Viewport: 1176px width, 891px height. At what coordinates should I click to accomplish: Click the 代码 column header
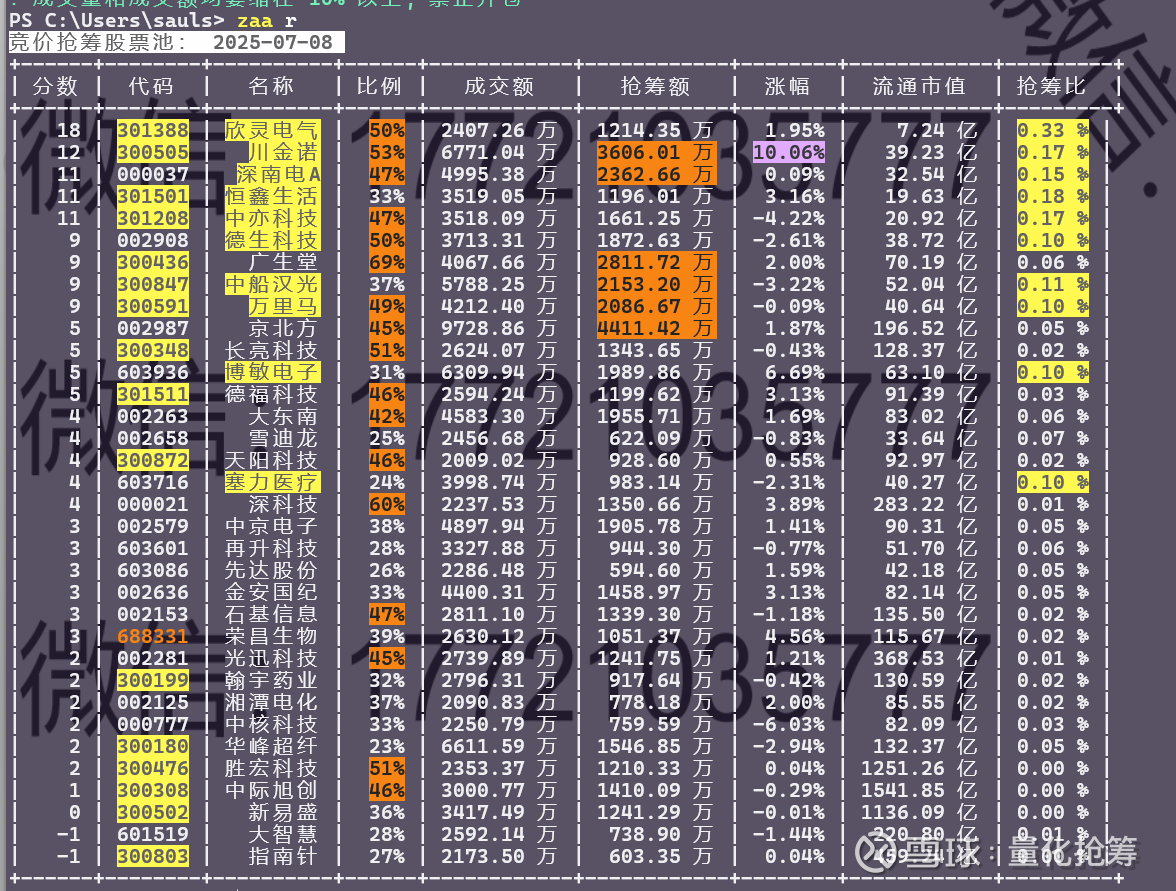[x=152, y=86]
